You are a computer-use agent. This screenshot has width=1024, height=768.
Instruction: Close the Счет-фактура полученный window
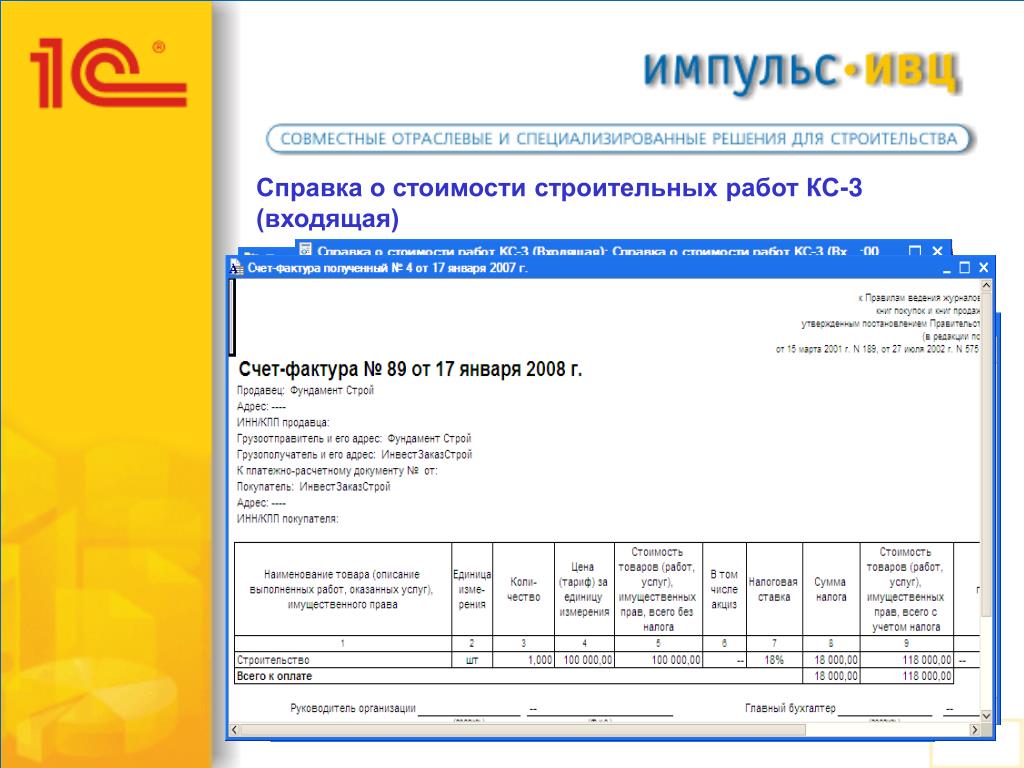[x=983, y=268]
